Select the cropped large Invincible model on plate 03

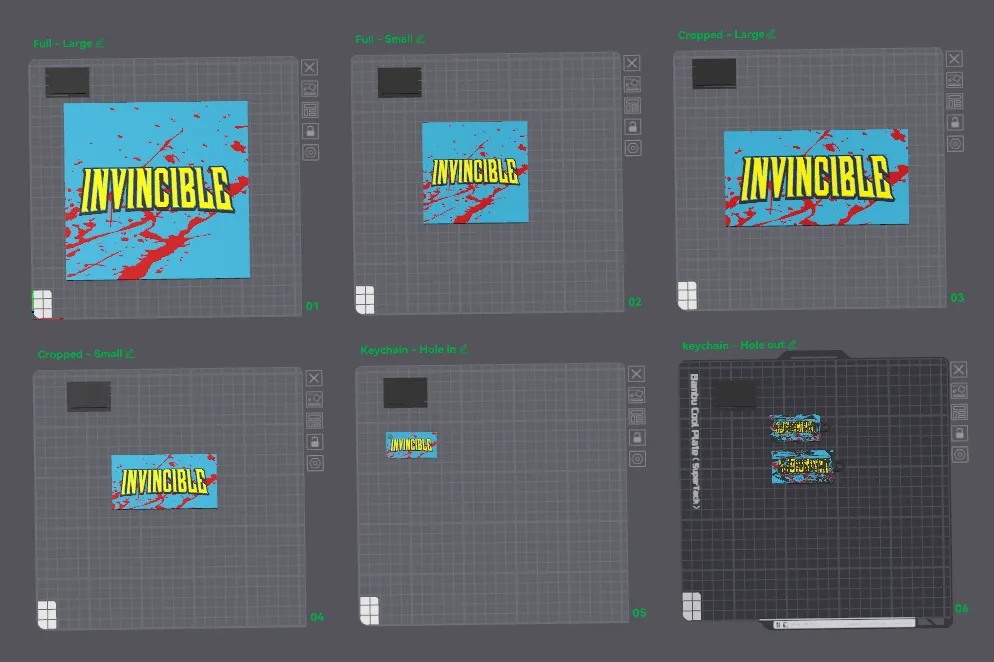coord(816,178)
